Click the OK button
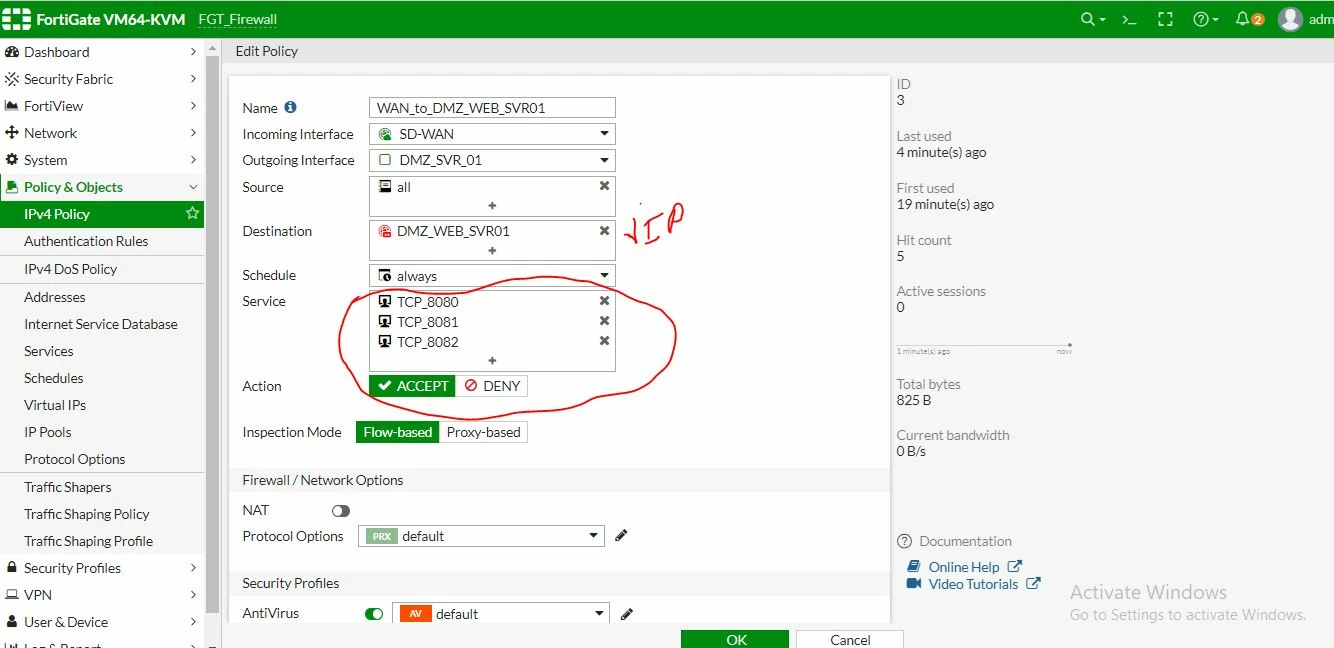The width and height of the screenshot is (1334, 648). (735, 639)
